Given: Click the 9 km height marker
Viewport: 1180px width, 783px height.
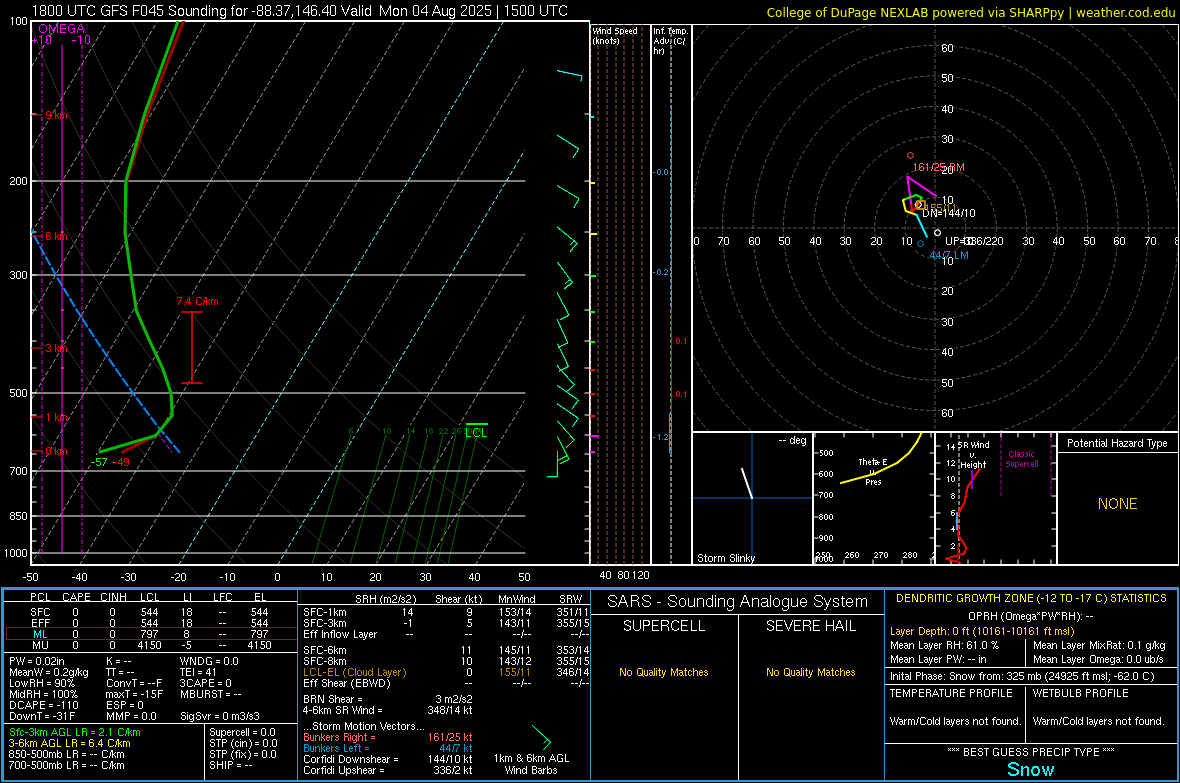Looking at the screenshot, I should tap(56, 115).
